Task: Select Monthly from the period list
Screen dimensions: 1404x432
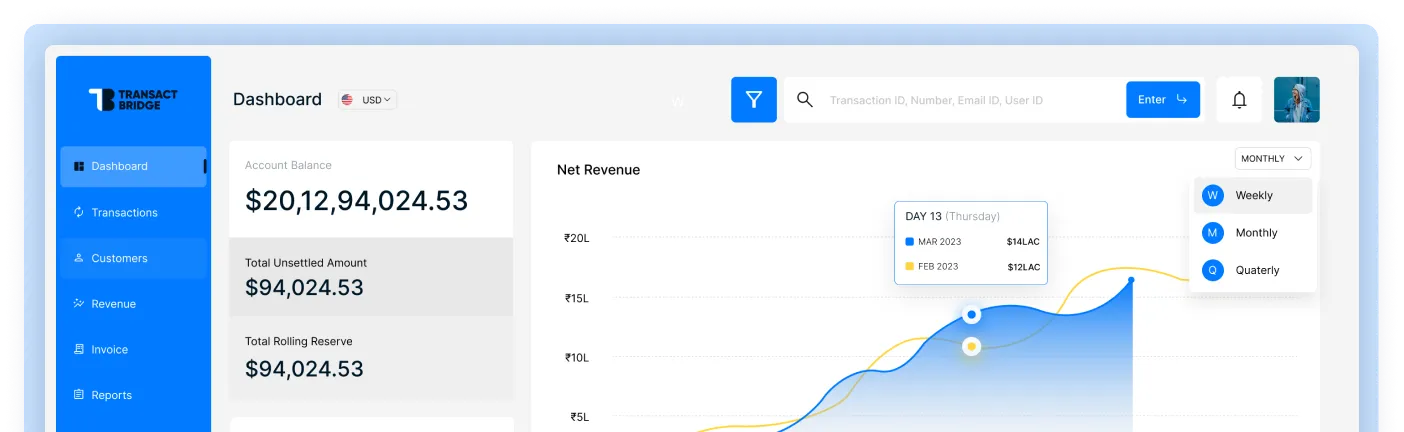Action: click(1254, 233)
